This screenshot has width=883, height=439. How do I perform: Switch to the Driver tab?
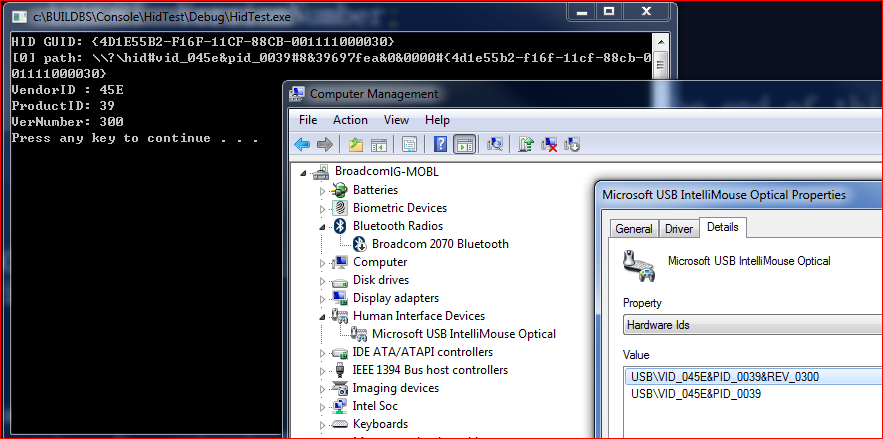point(679,229)
